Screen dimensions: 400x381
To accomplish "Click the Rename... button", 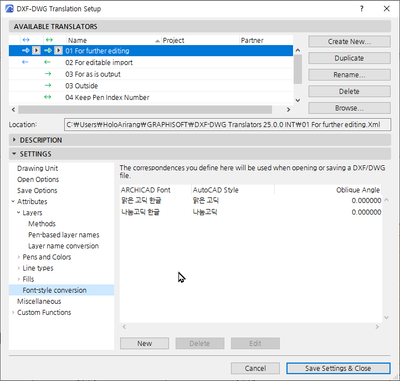I will point(349,75).
